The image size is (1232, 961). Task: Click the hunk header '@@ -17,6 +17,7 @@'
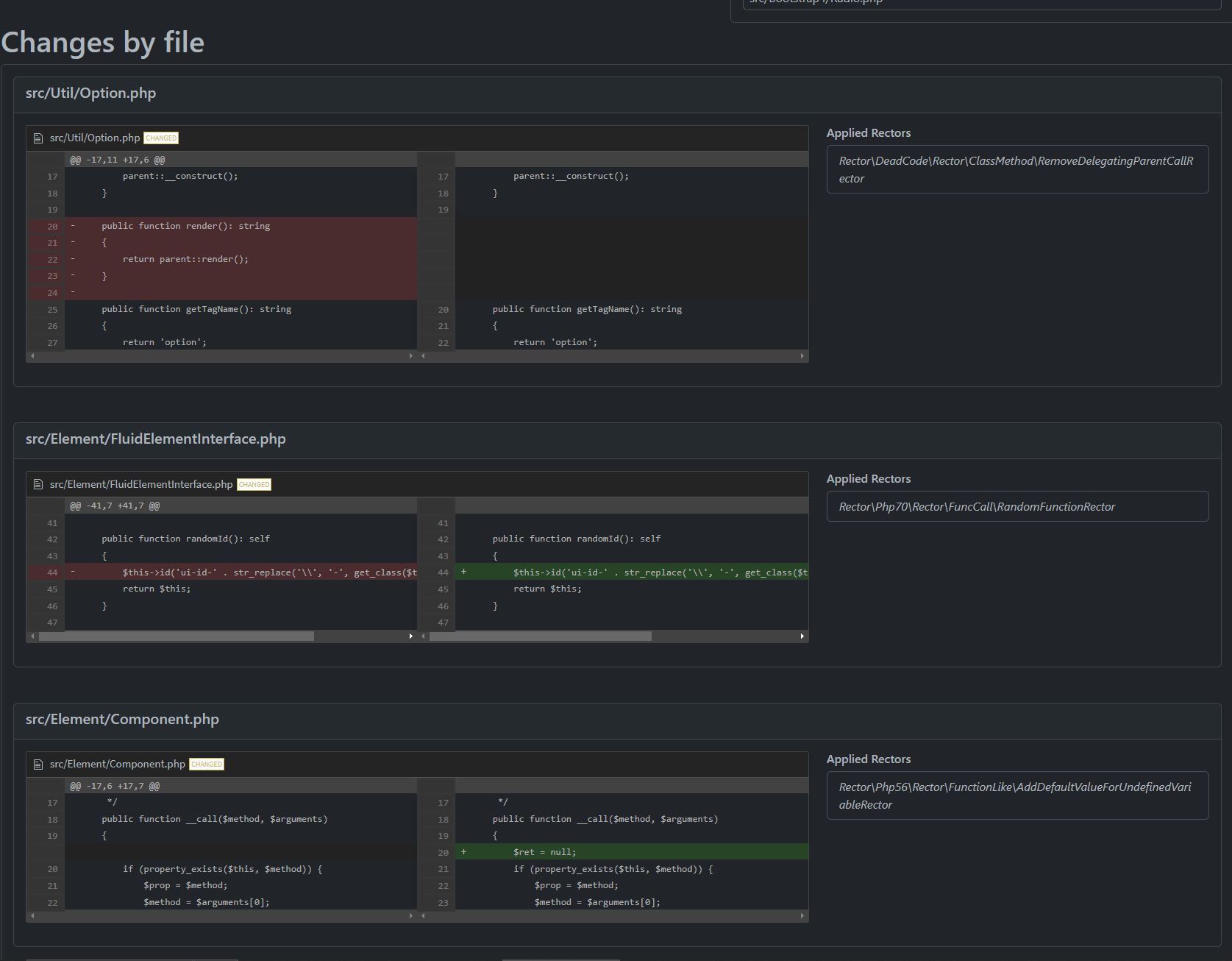[x=115, y=786]
